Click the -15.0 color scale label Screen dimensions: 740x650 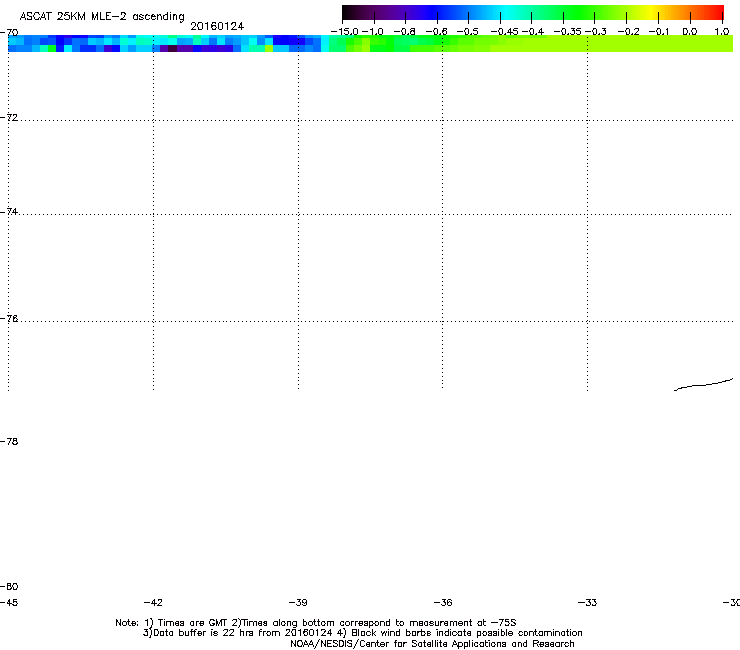tap(345, 32)
